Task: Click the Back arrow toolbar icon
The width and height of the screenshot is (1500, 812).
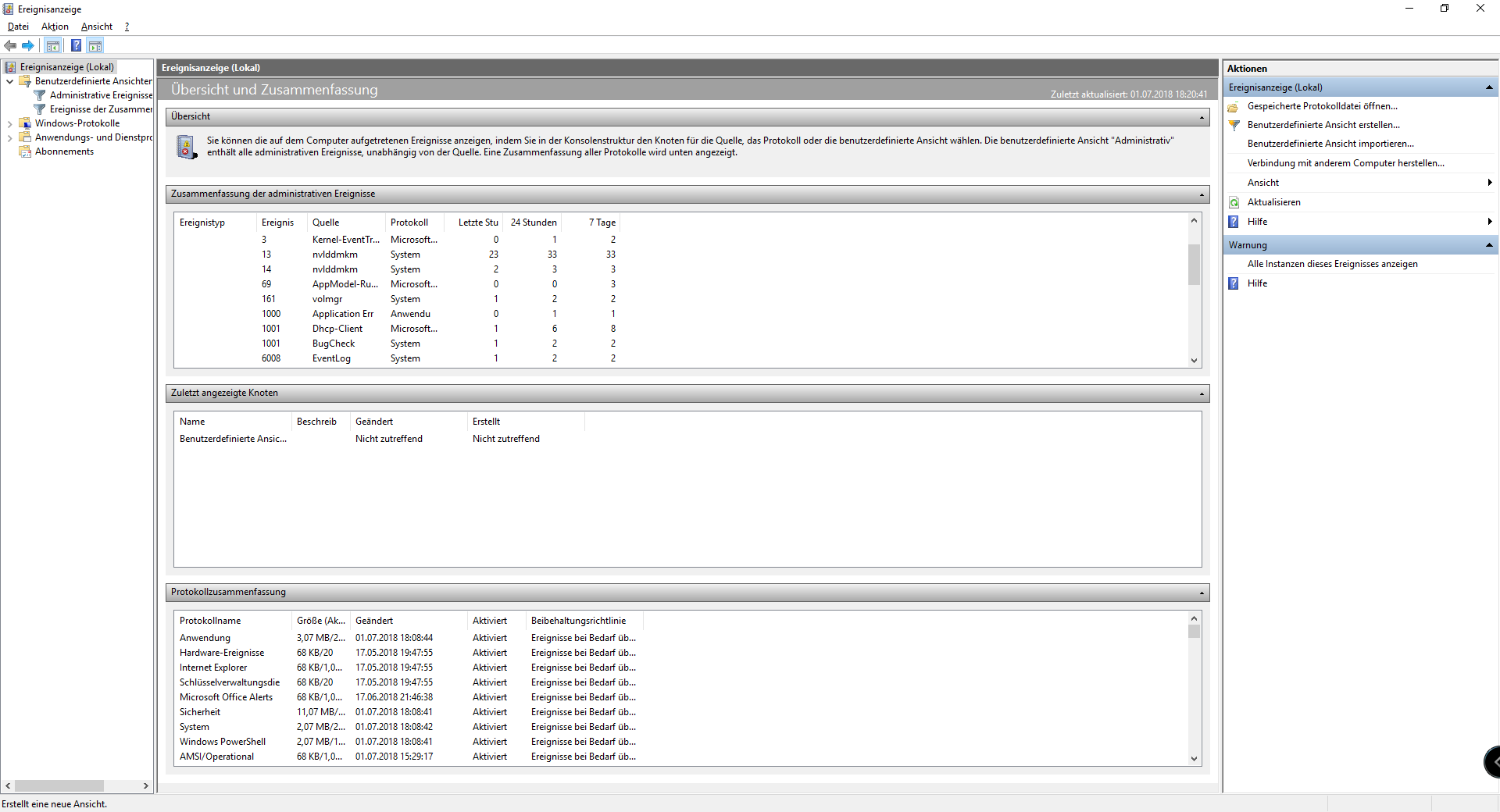Action: (10, 45)
